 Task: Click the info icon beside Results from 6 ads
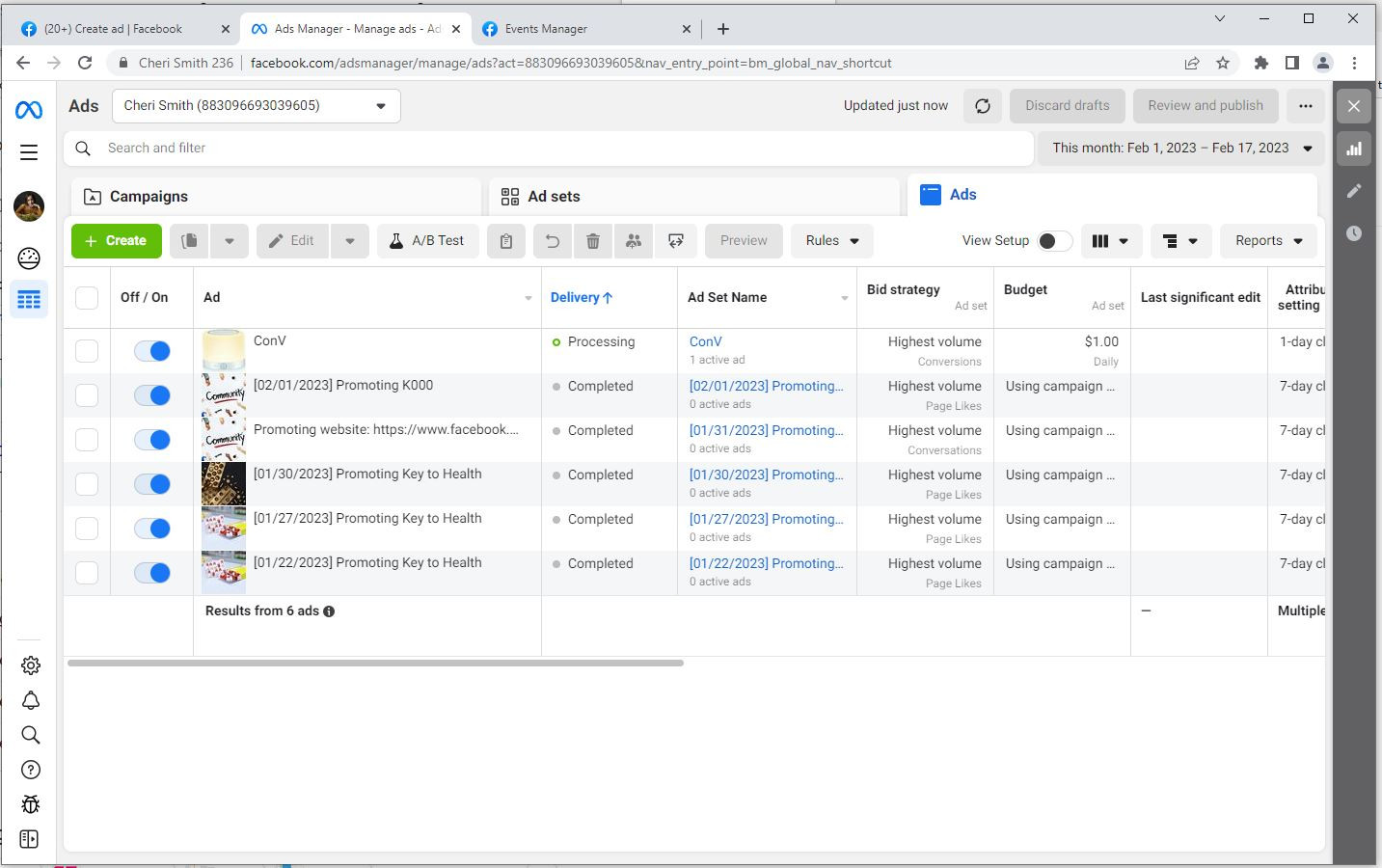(x=329, y=611)
